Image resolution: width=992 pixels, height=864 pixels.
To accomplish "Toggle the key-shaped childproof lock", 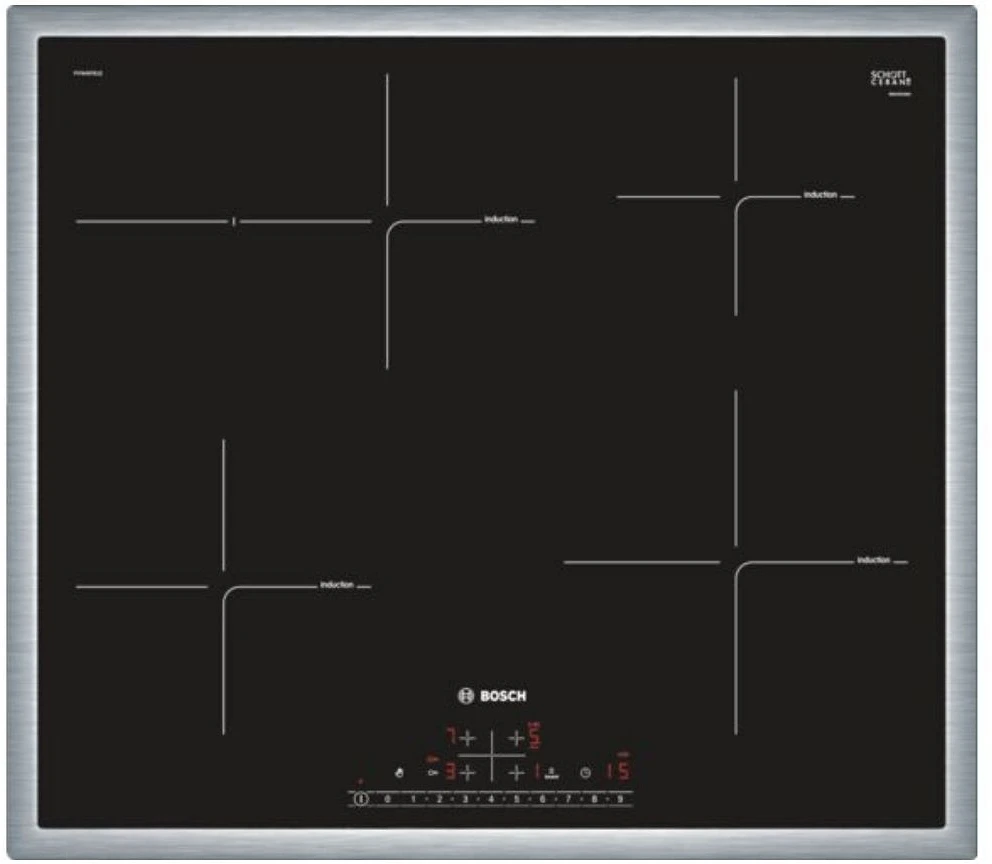I will point(431,772).
